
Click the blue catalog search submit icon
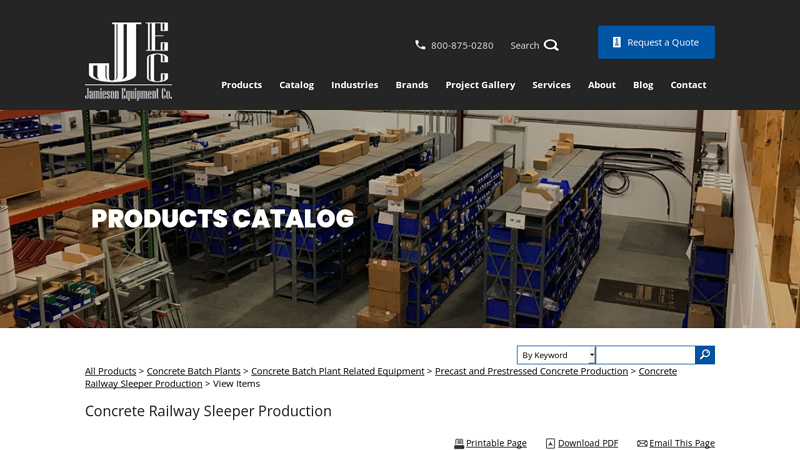(x=705, y=355)
